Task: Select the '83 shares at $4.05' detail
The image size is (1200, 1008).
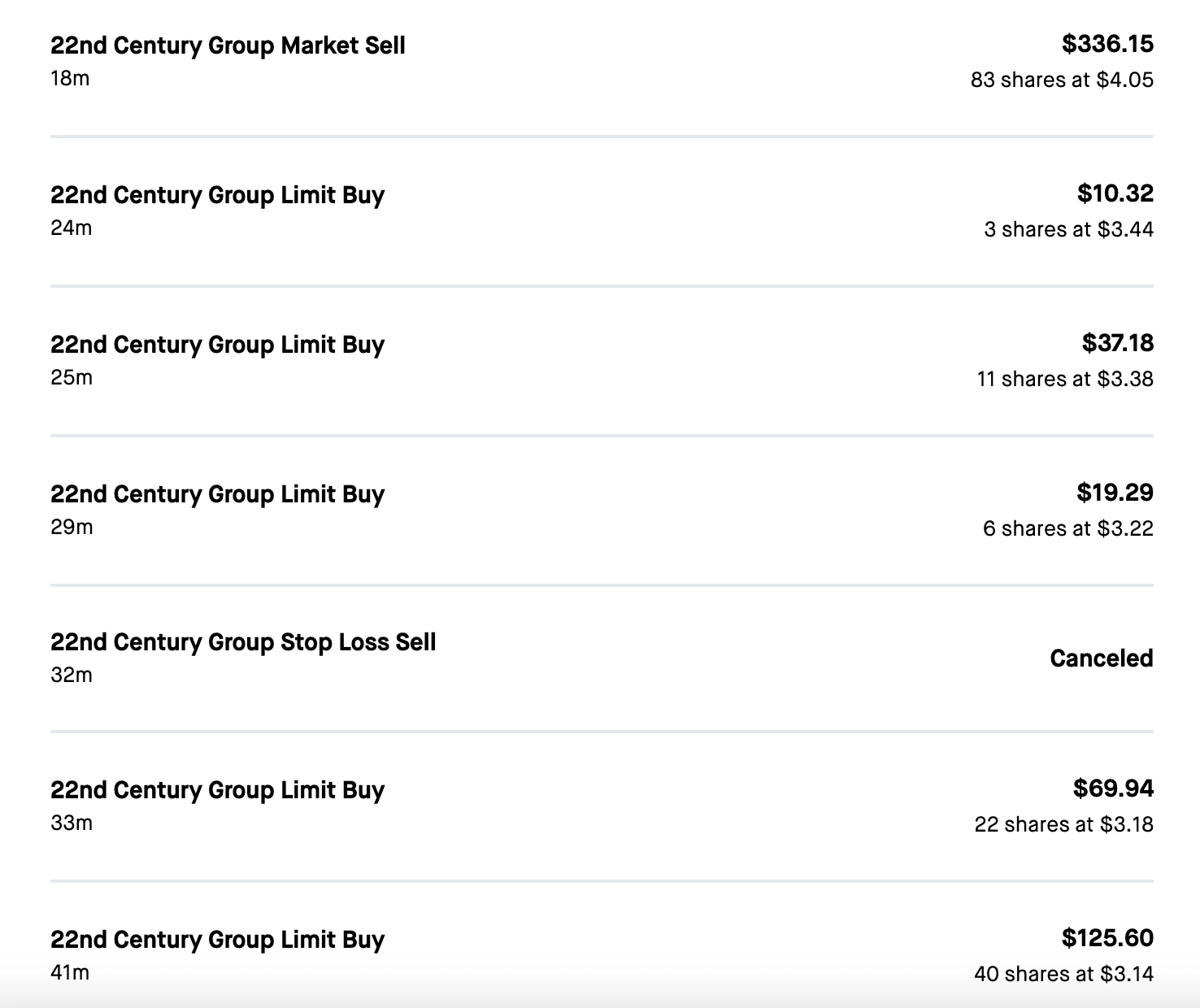Action: (1061, 80)
